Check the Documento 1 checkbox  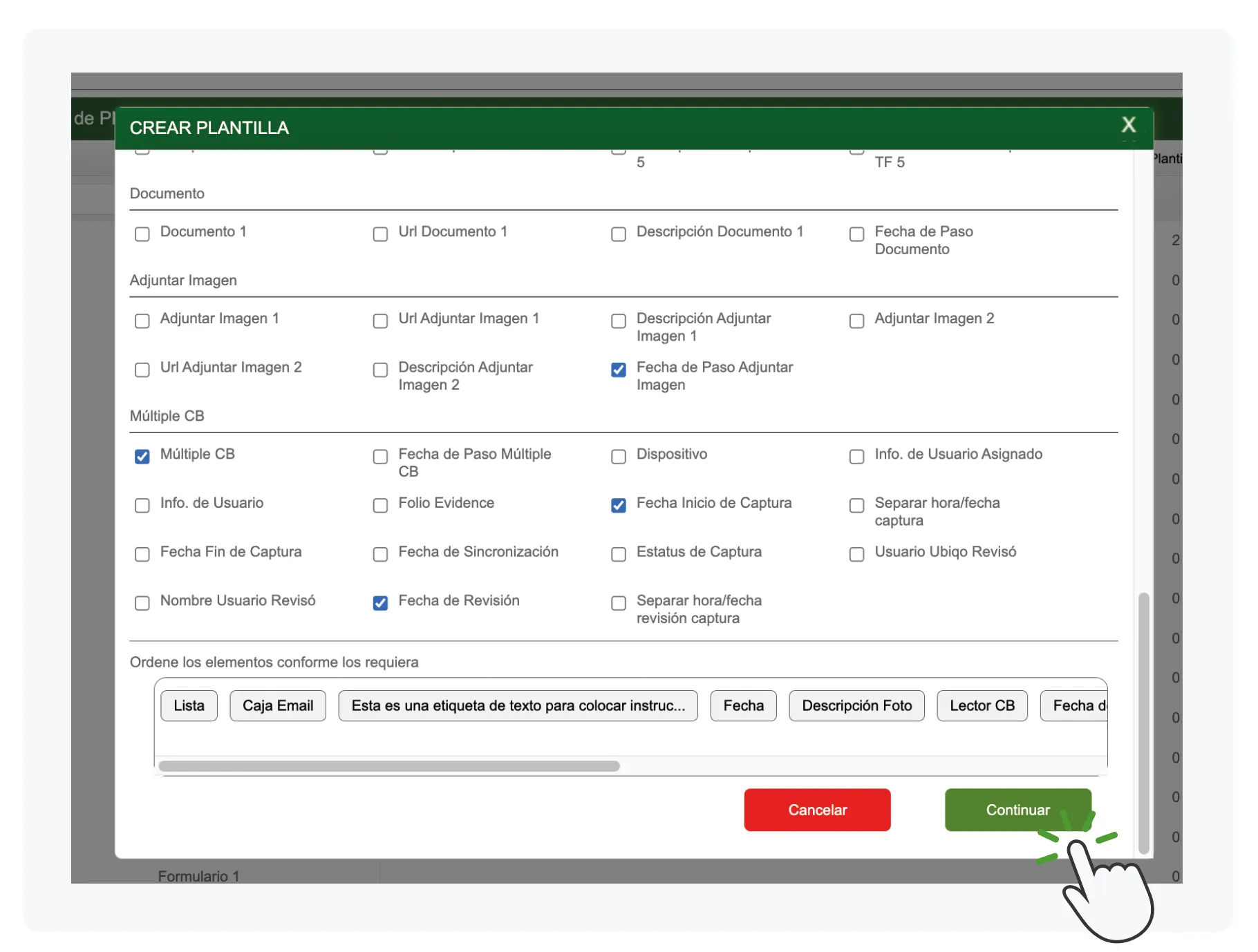tap(142, 234)
